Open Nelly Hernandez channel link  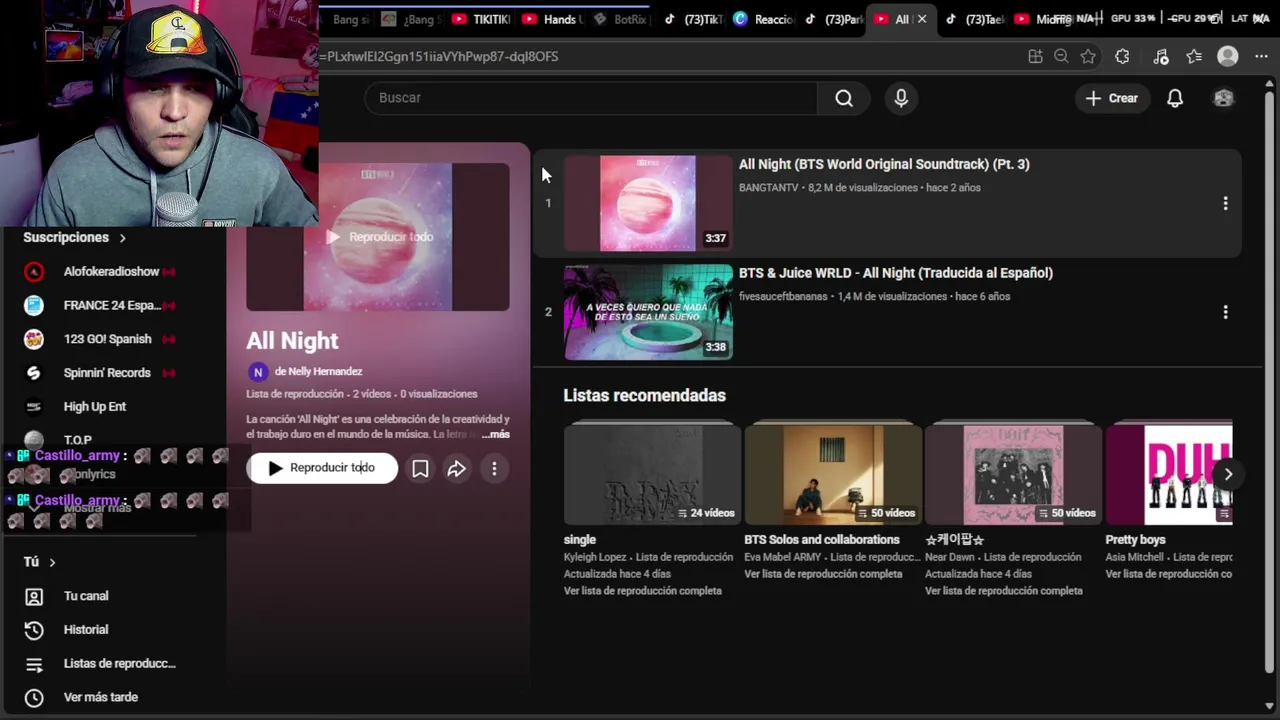click(x=318, y=371)
